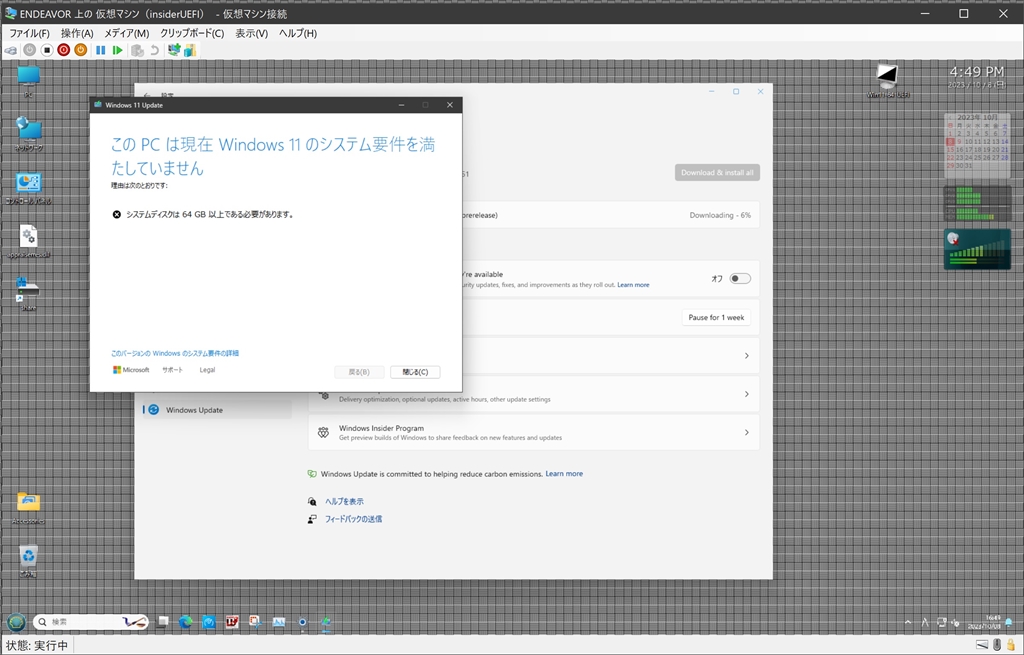Select the PC desktop icon
This screenshot has width=1024, height=655.
click(x=28, y=81)
